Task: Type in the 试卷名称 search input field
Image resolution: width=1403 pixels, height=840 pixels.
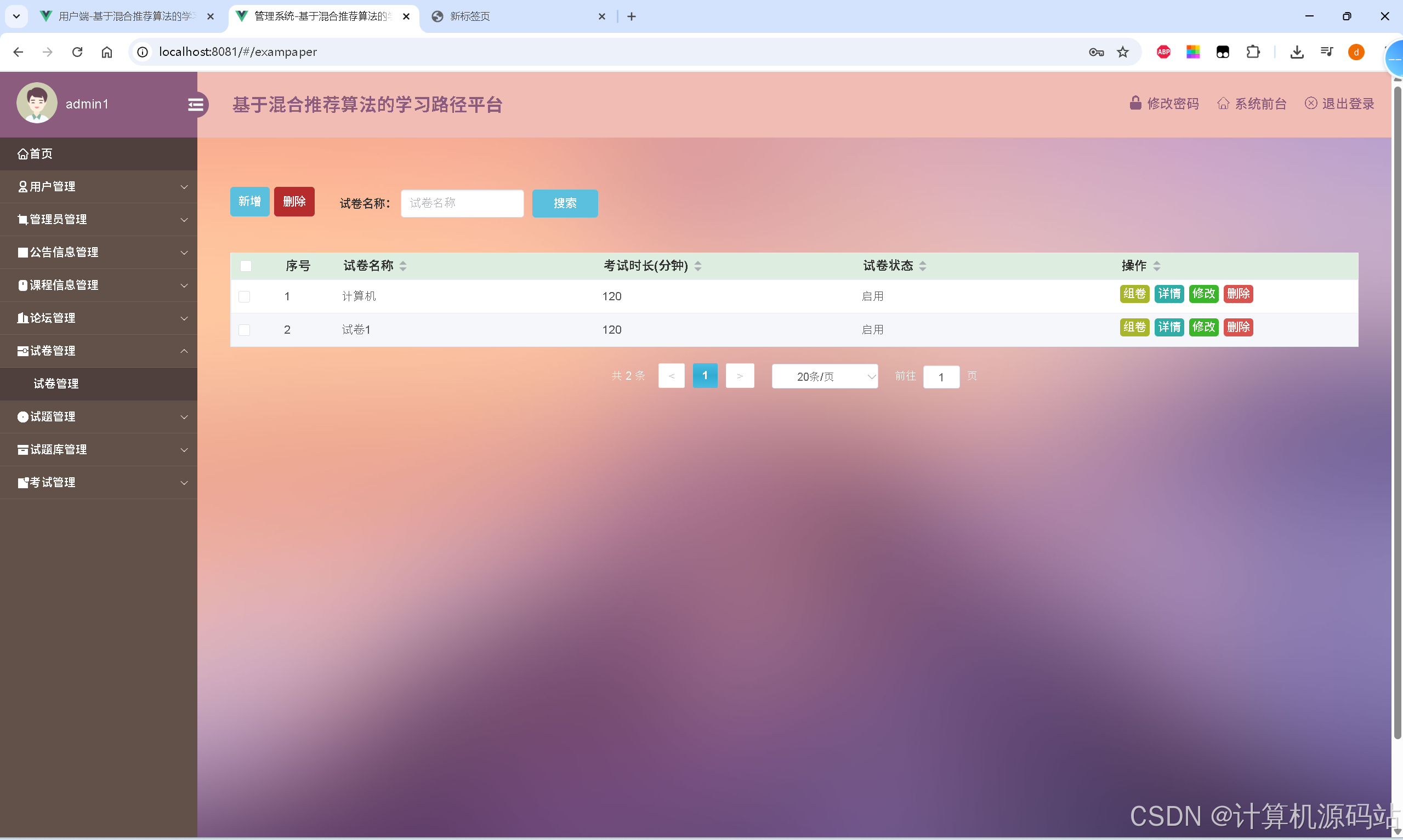Action: 462,203
